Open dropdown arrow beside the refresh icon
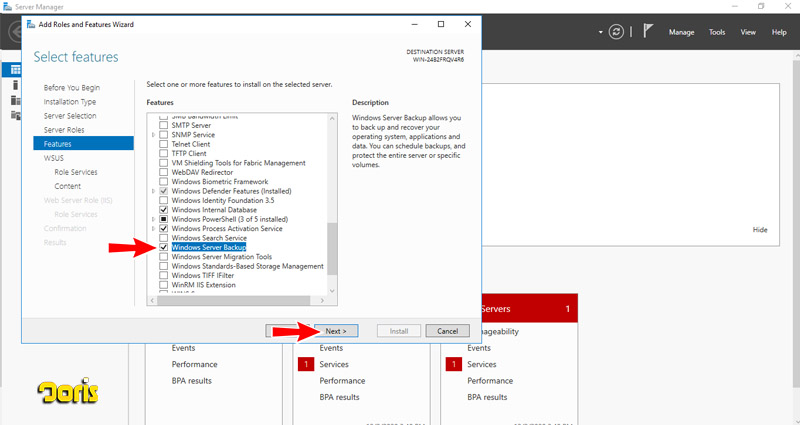Screen dimensions: 800x425 point(601,32)
